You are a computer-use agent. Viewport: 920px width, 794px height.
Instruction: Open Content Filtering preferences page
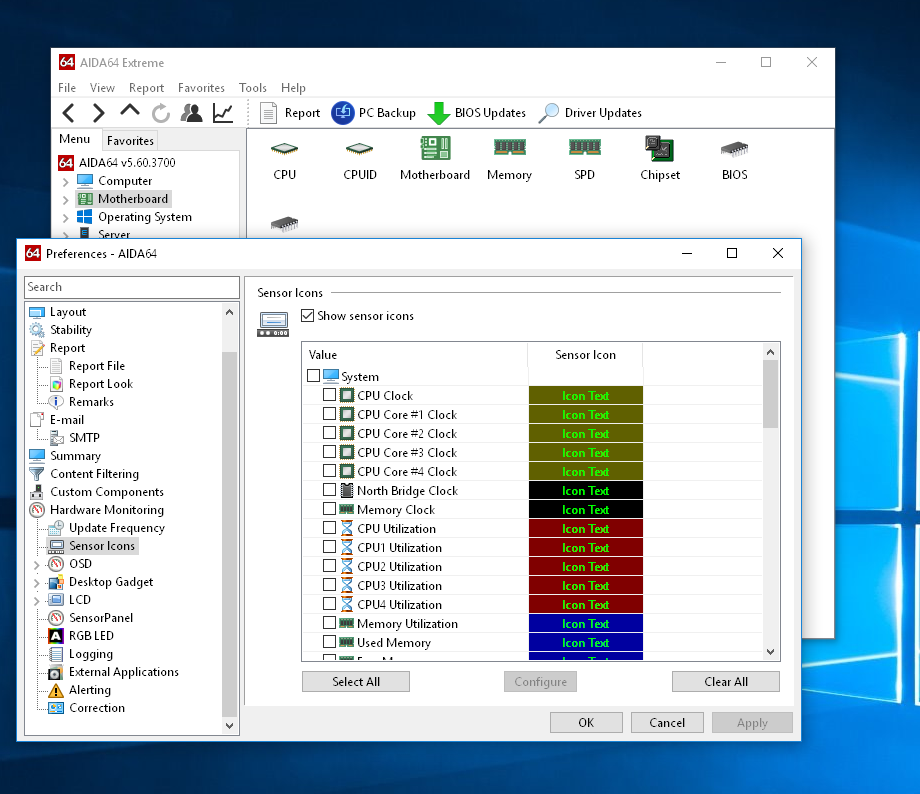pyautogui.click(x=94, y=474)
